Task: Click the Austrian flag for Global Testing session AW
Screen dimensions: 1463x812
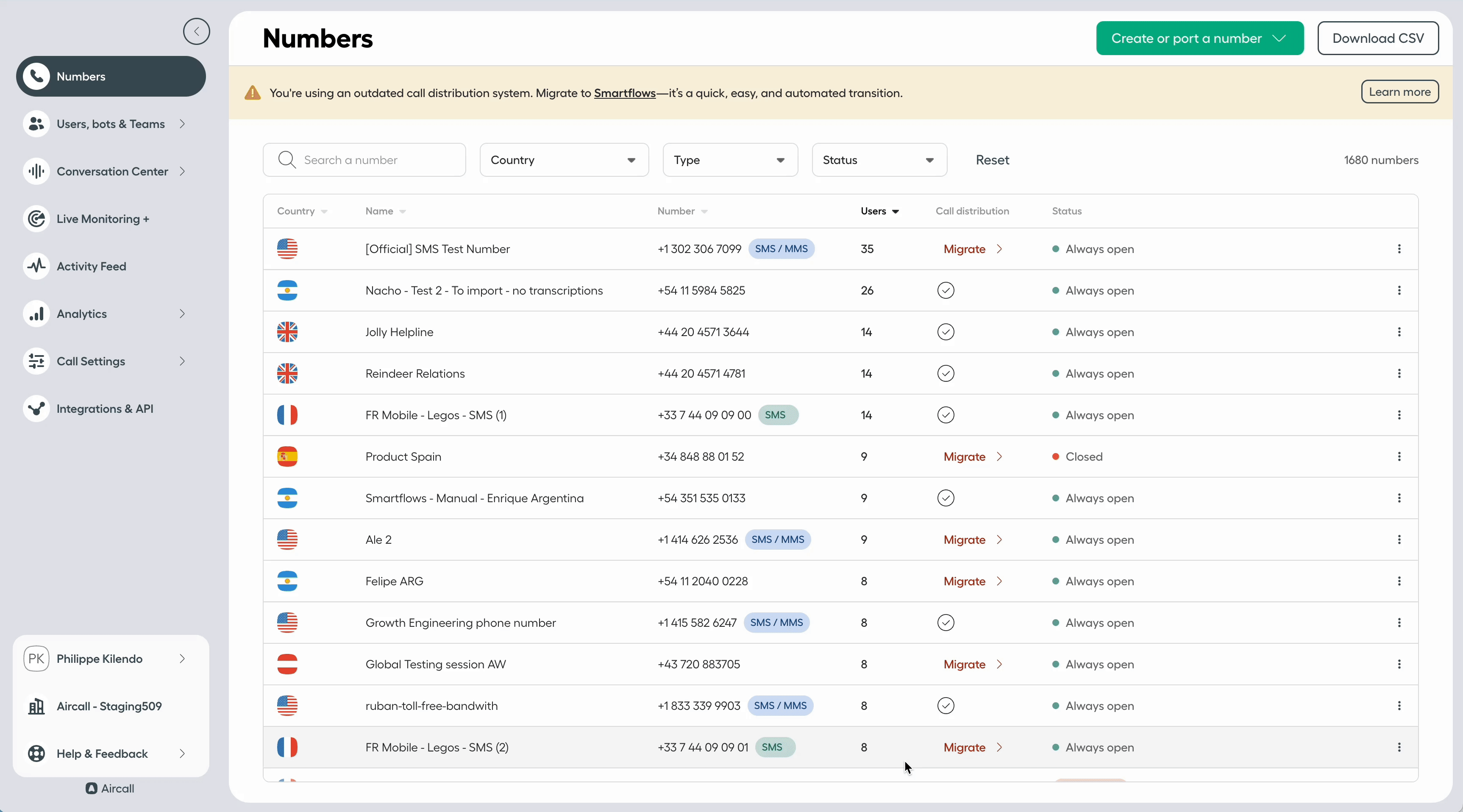Action: 287,665
